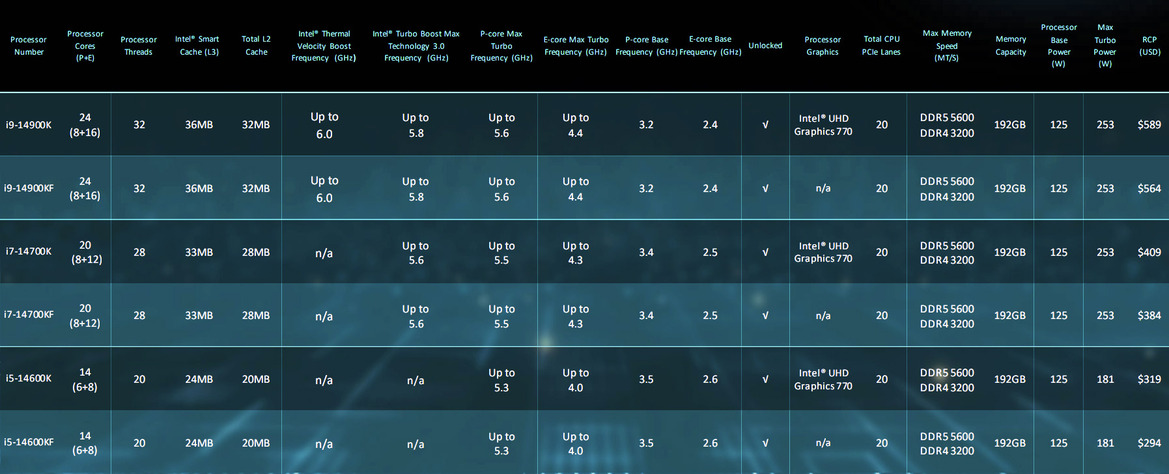Viewport: 1169px width, 474px height.
Task: Click the Processor Graphics column header
Action: pyautogui.click(x=822, y=46)
